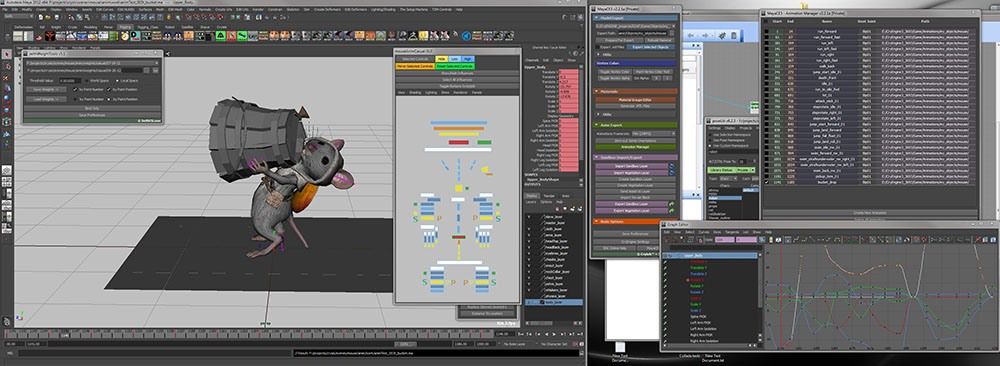Click the yellow Hide button in picker
The height and width of the screenshot is (366, 1000).
pyautogui.click(x=441, y=59)
